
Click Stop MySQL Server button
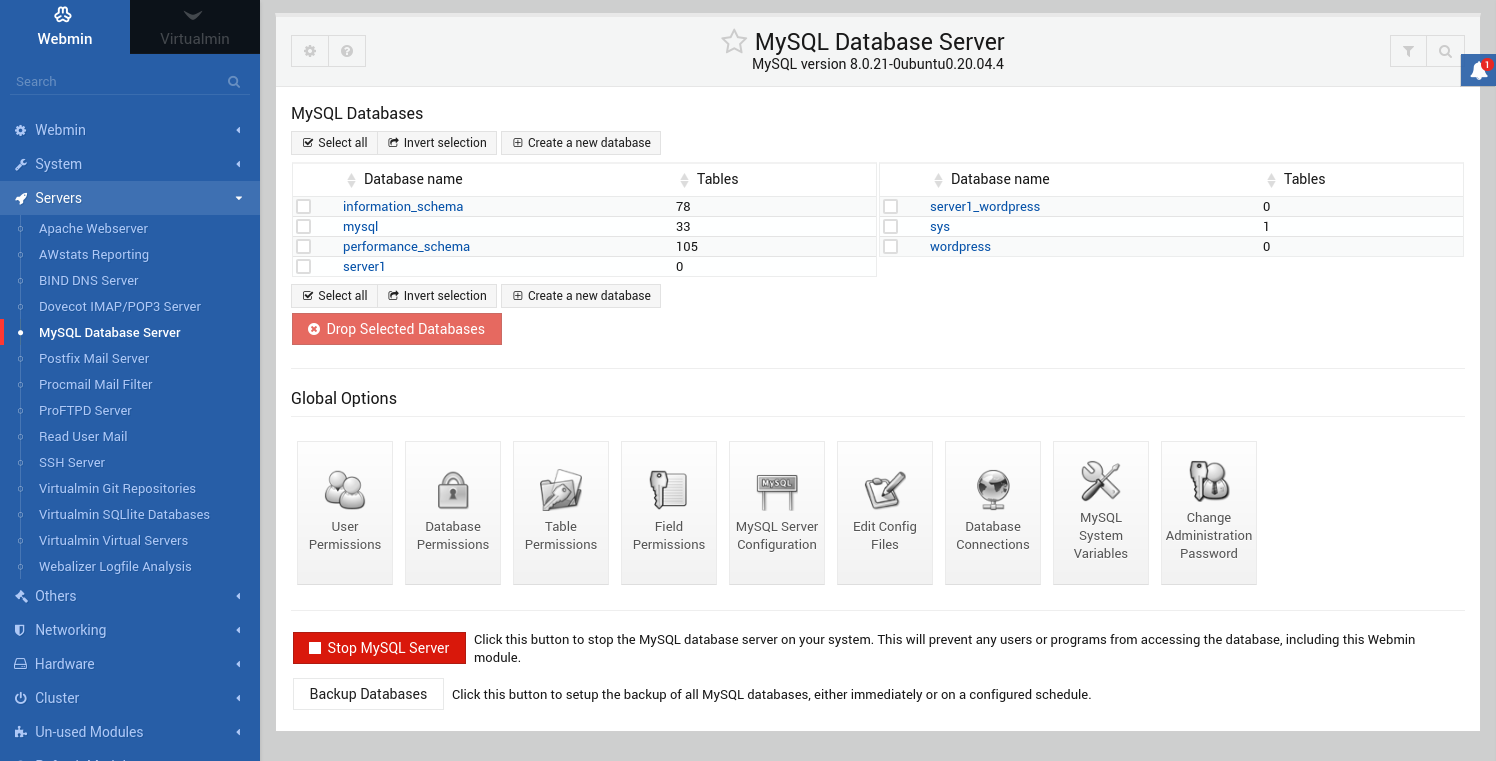379,648
